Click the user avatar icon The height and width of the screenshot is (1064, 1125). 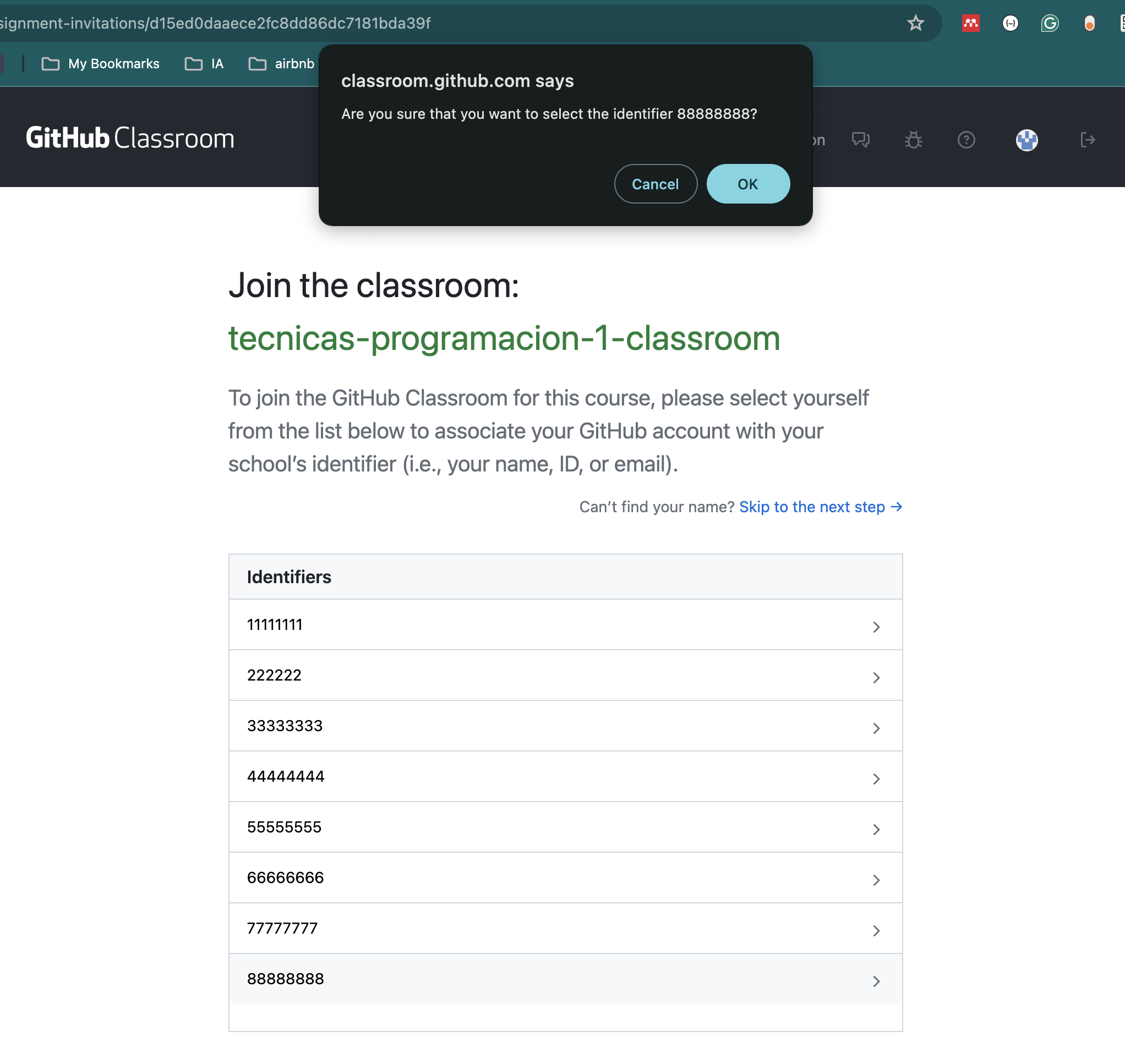coord(1026,140)
